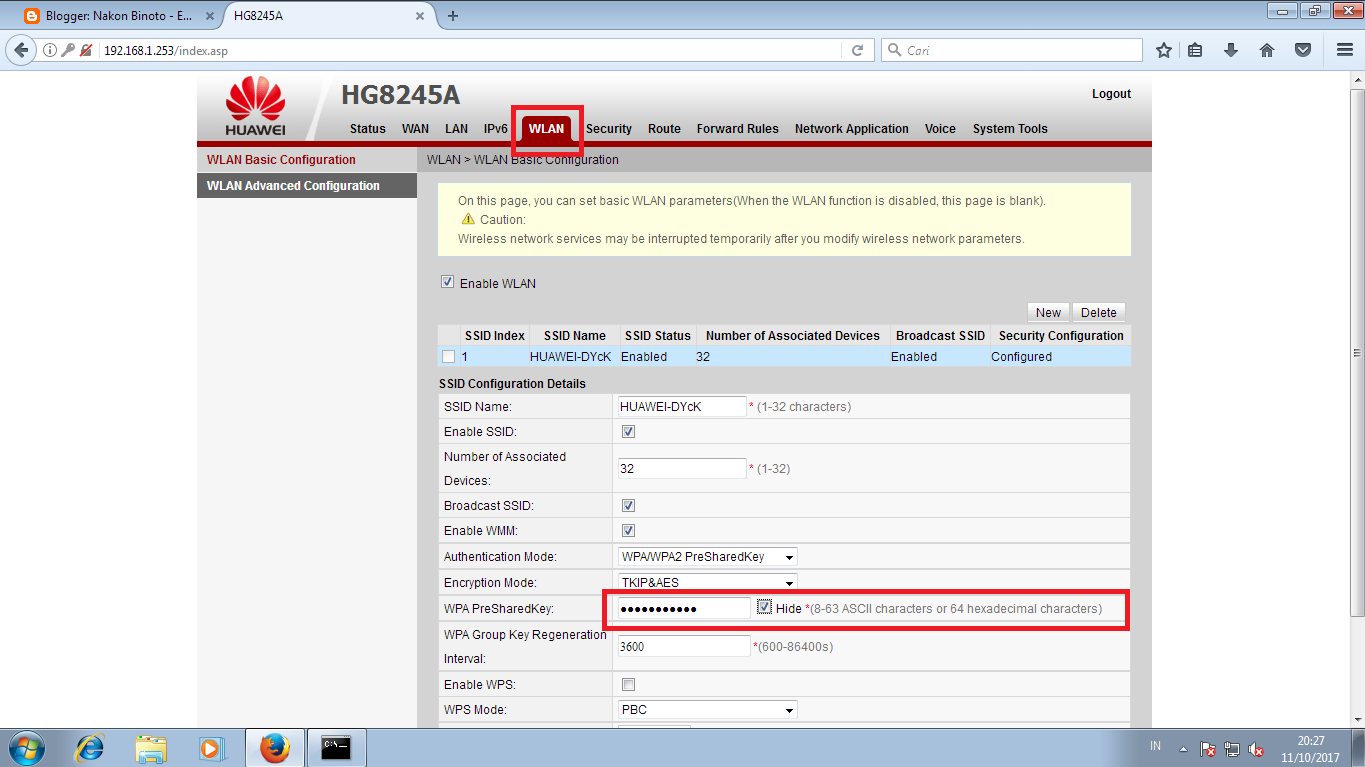Click the Pocket icon in the toolbar
The width and height of the screenshot is (1365, 767).
(1302, 50)
